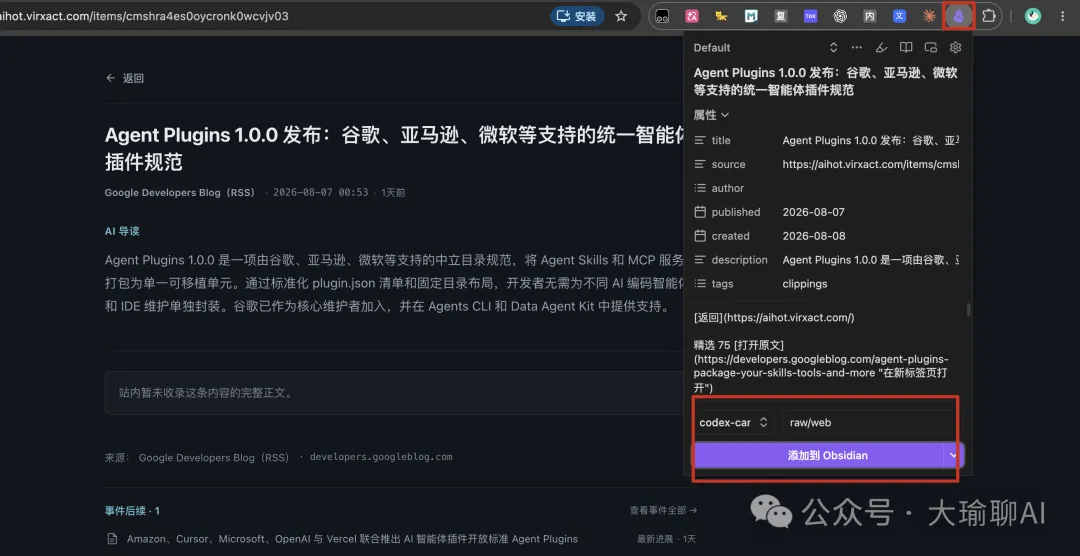Click the install app '安装' button
1080x556 pixels.
click(x=577, y=16)
